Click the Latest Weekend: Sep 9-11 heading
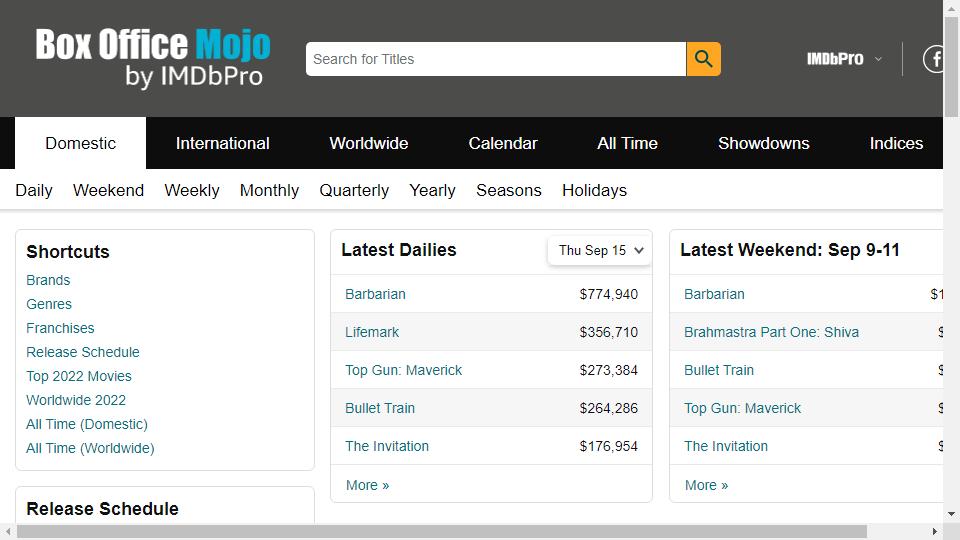The height and width of the screenshot is (540, 960). 790,250
